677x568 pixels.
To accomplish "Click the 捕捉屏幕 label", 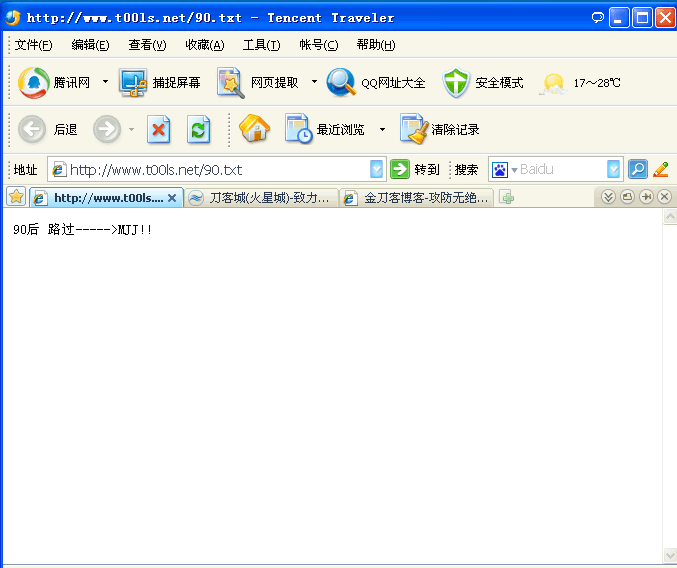I will (x=176, y=82).
